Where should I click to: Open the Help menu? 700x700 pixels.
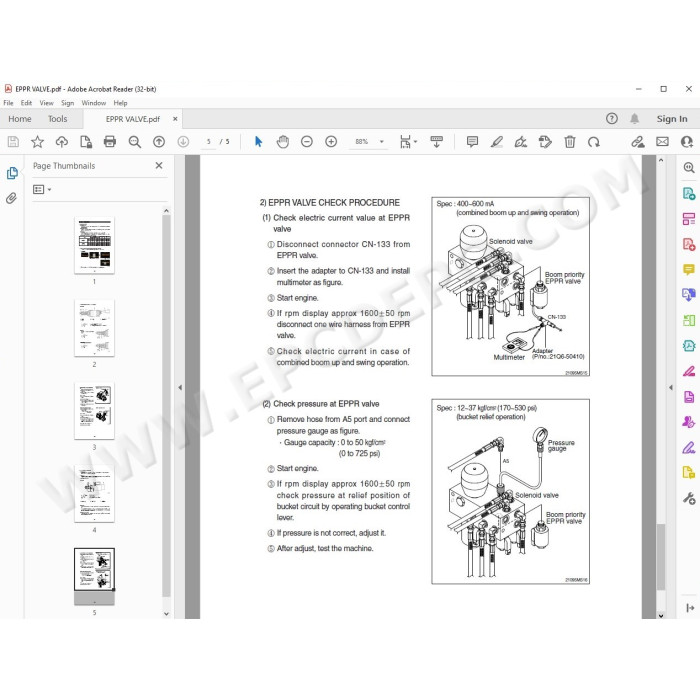point(120,103)
